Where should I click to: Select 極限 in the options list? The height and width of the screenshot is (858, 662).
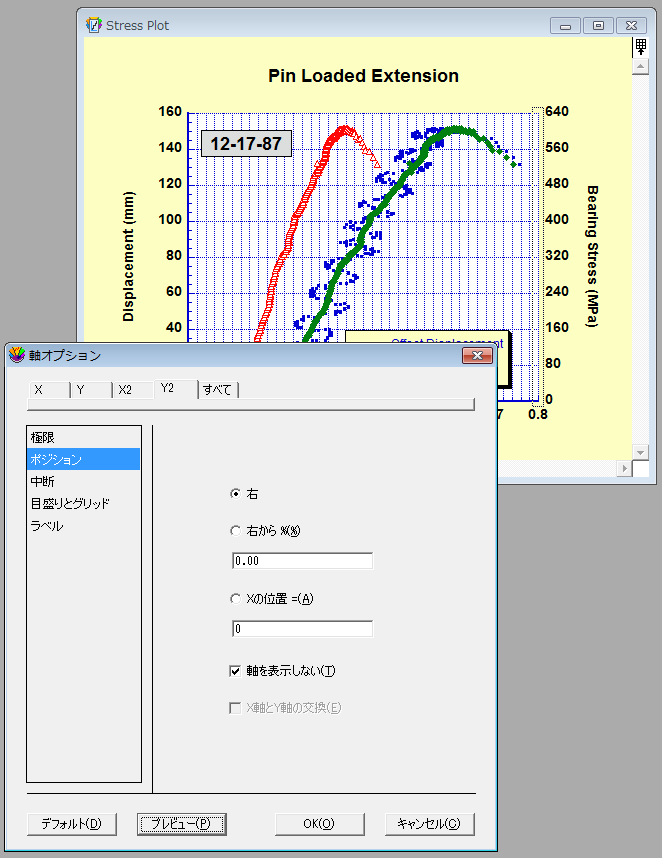click(x=83, y=437)
